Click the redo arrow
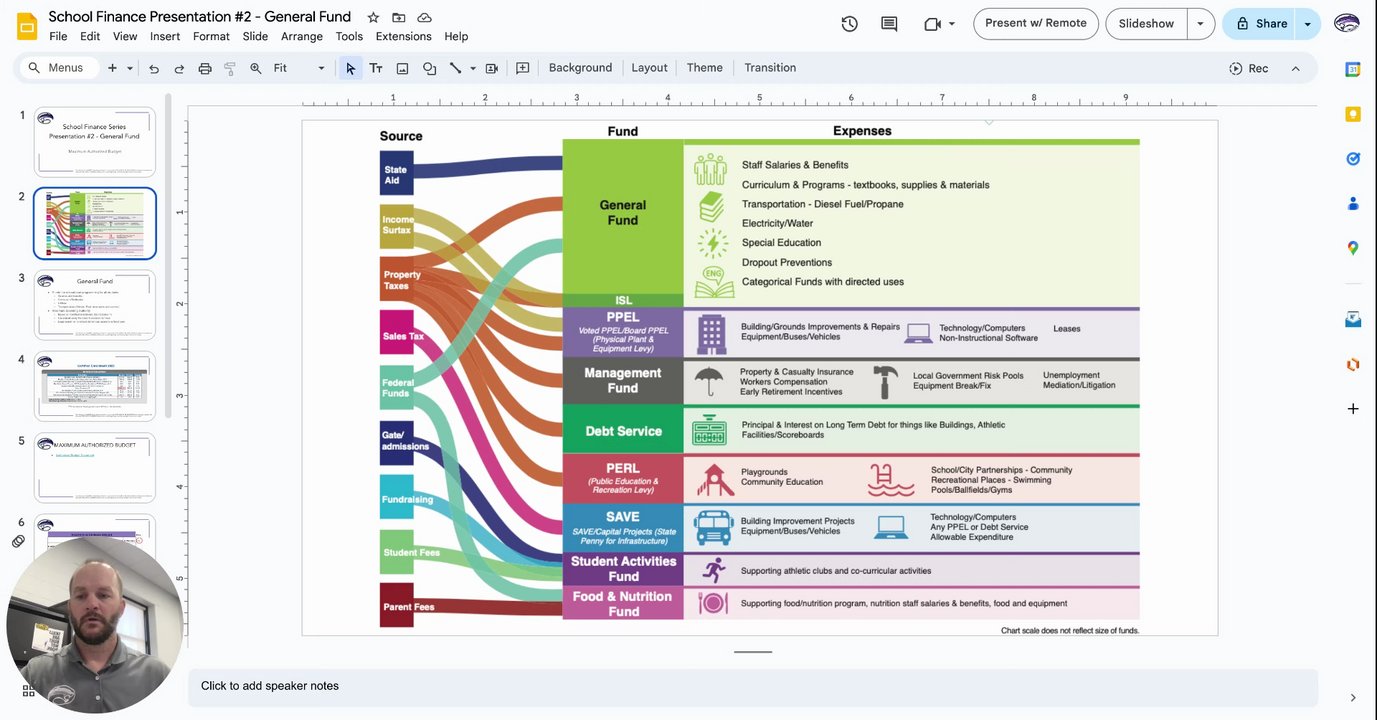Viewport: 1377px width, 720px height. tap(179, 68)
